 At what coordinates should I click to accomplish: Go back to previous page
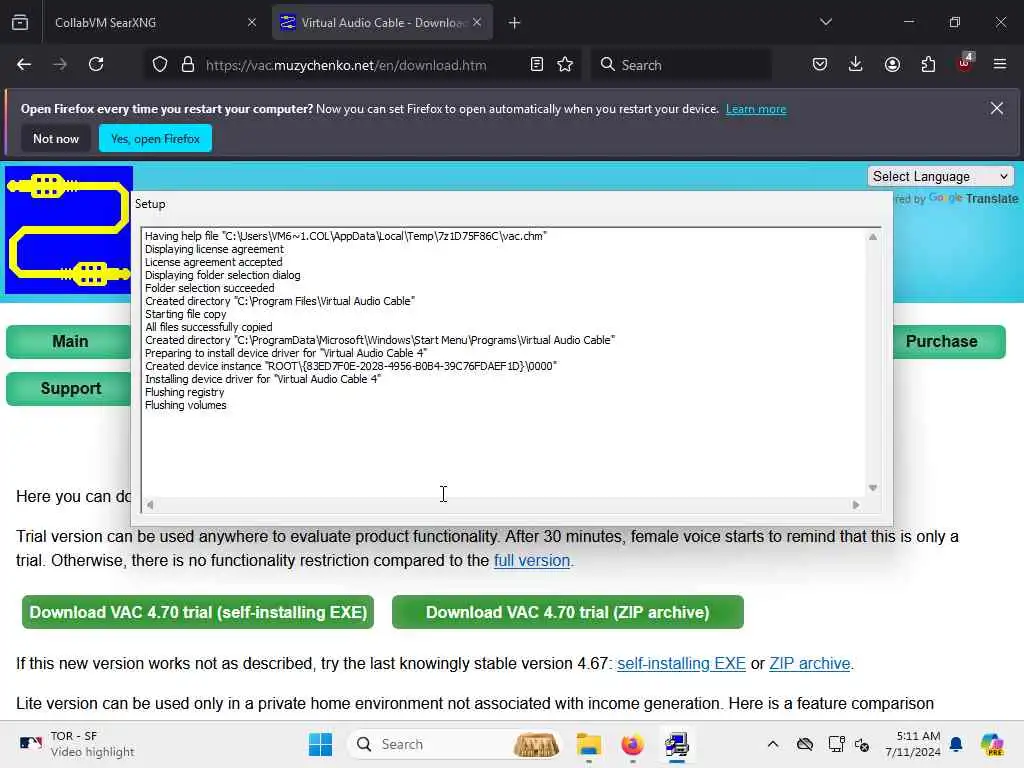[24, 64]
